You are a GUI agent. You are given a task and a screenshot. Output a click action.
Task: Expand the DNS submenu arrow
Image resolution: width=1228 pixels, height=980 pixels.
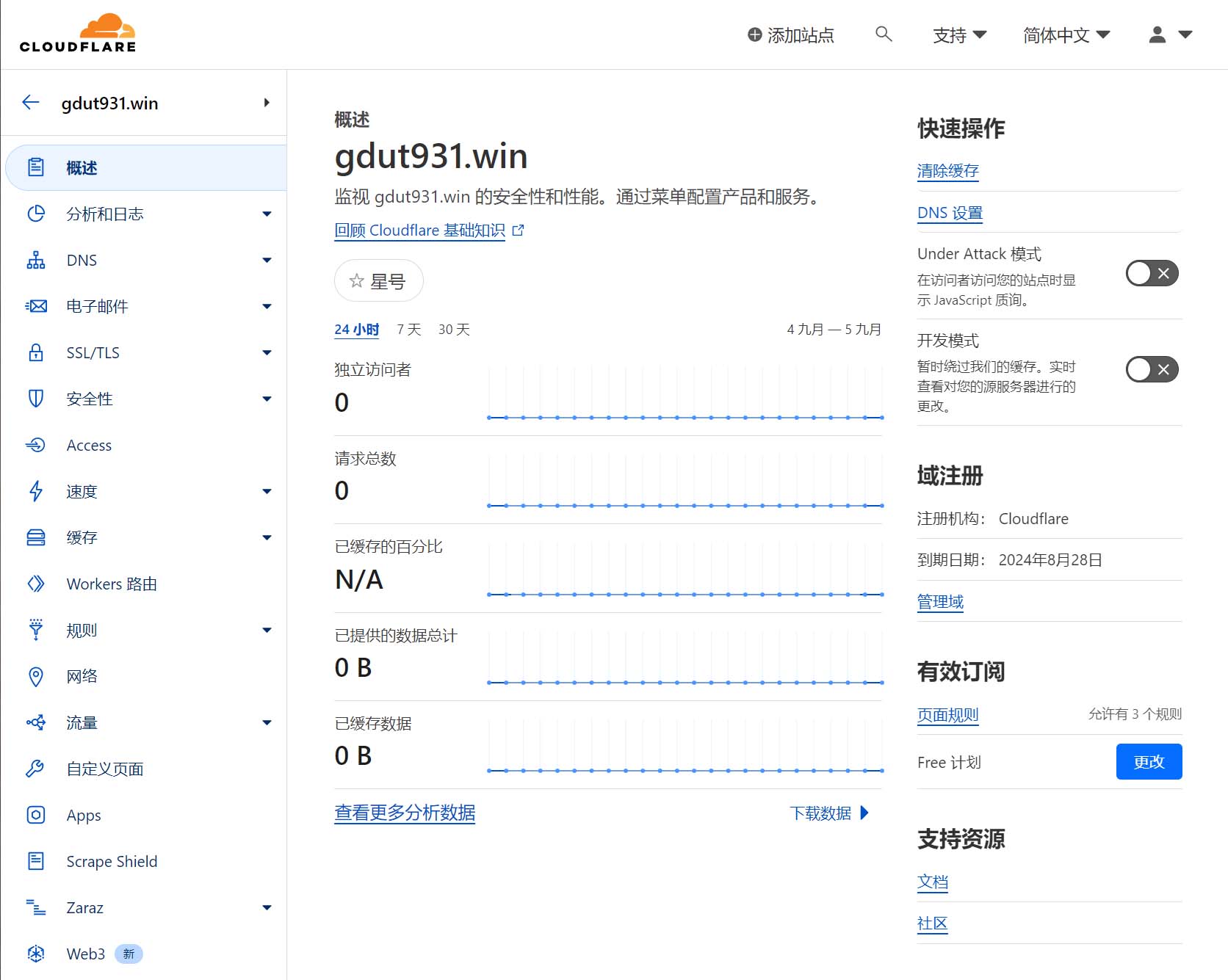pos(267,260)
